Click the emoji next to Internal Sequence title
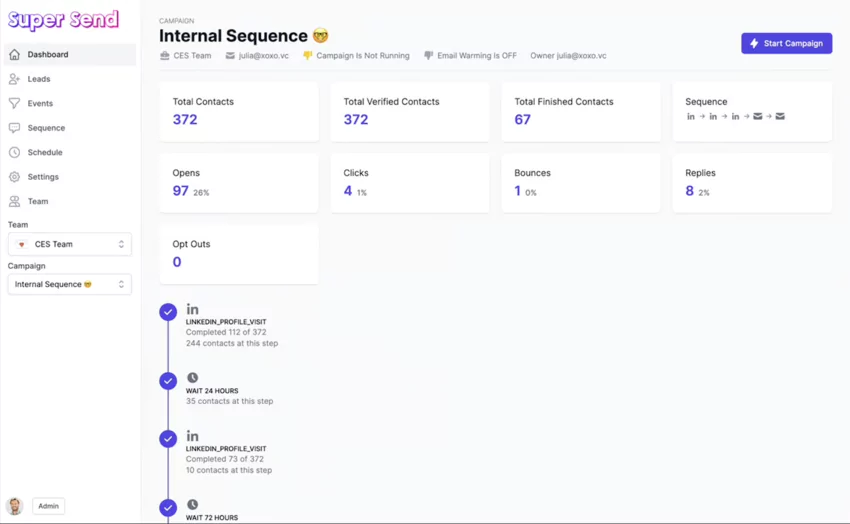Image resolution: width=850 pixels, height=524 pixels. [x=320, y=36]
